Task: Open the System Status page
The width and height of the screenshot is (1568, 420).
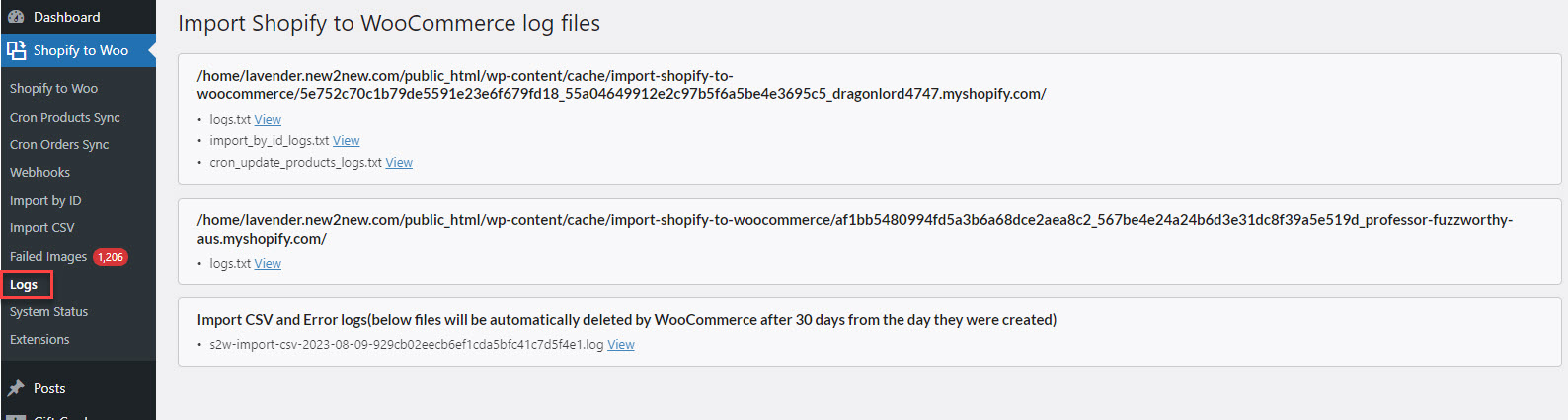Action: [48, 311]
